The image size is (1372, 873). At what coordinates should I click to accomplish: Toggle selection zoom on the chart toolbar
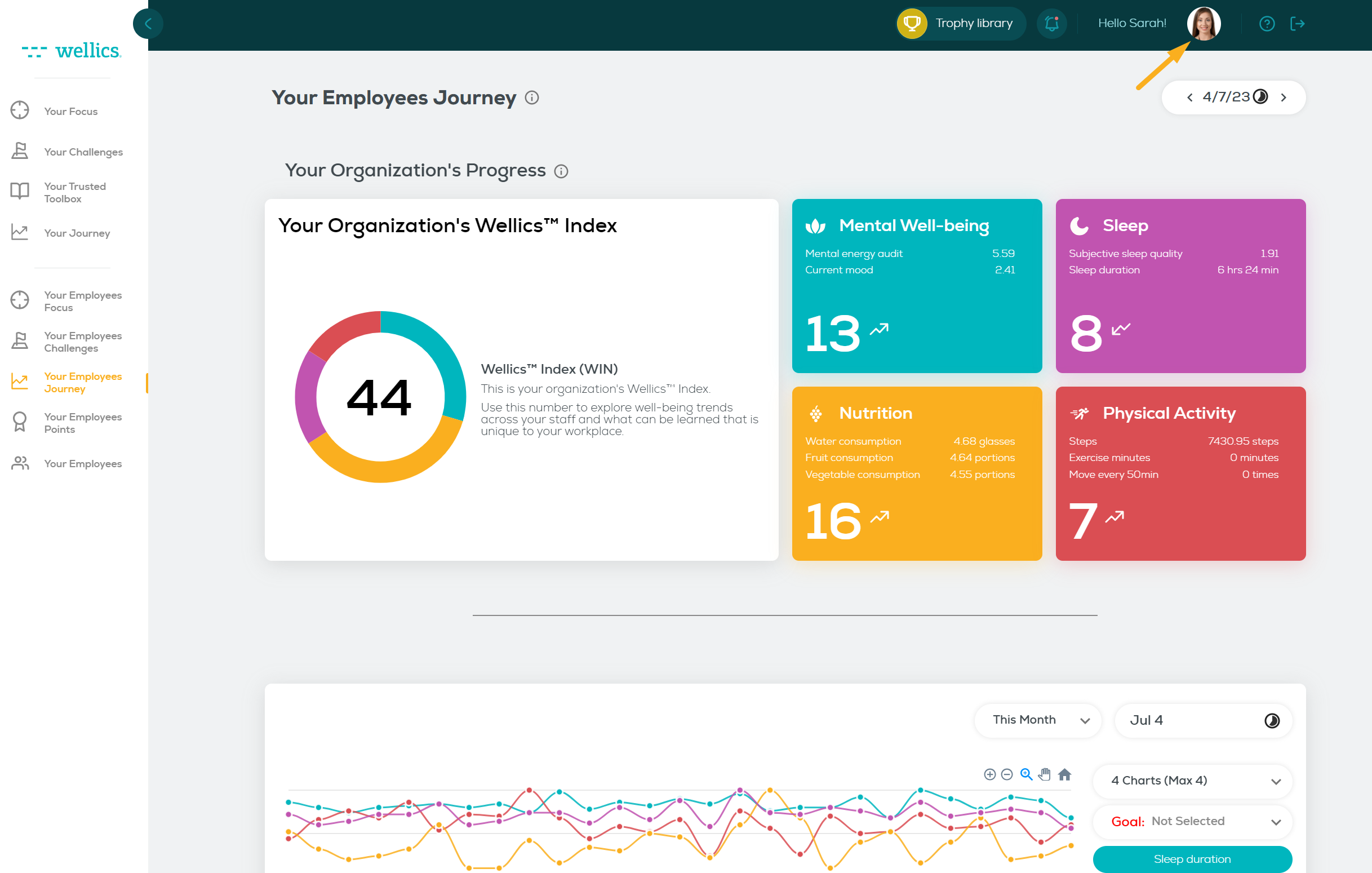point(1025,775)
